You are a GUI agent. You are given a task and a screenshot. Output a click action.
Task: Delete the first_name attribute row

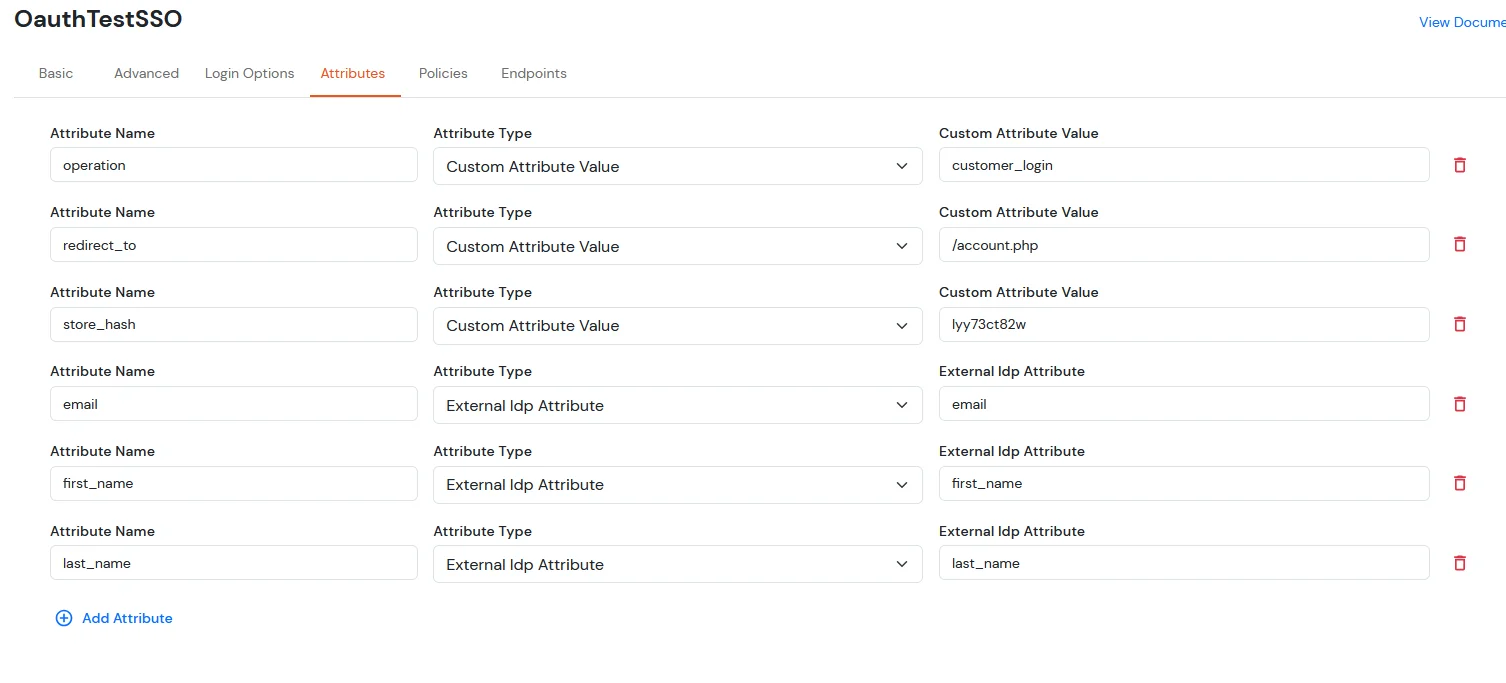[1459, 483]
